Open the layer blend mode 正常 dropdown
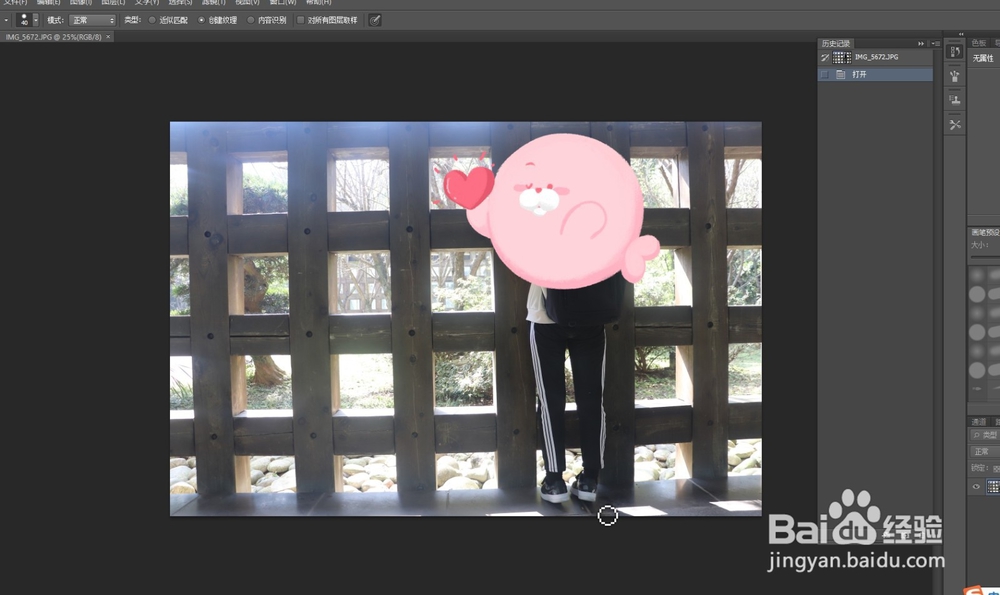Viewport: 1000px width, 595px height. (x=985, y=452)
